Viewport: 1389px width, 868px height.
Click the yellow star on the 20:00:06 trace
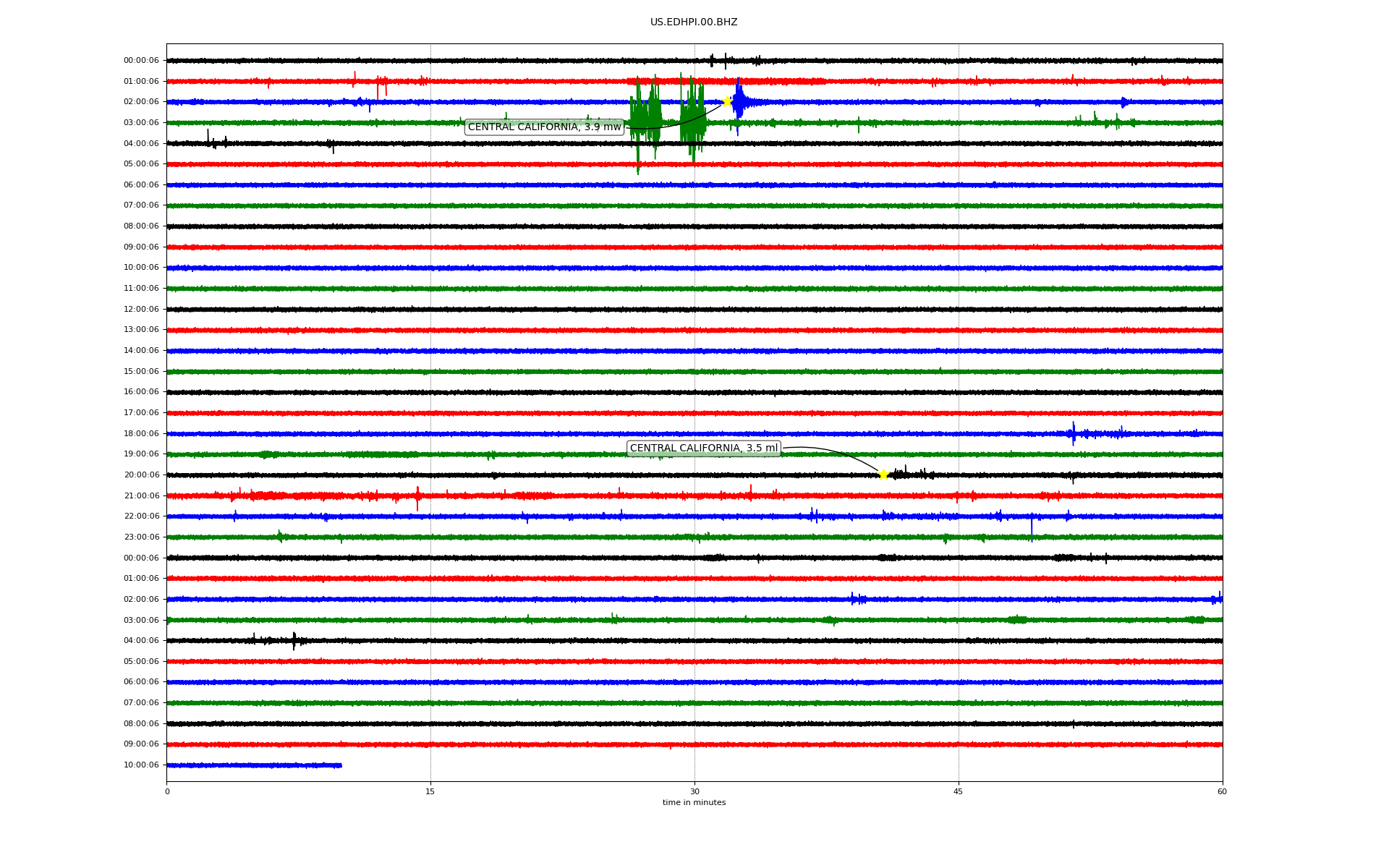point(883,475)
